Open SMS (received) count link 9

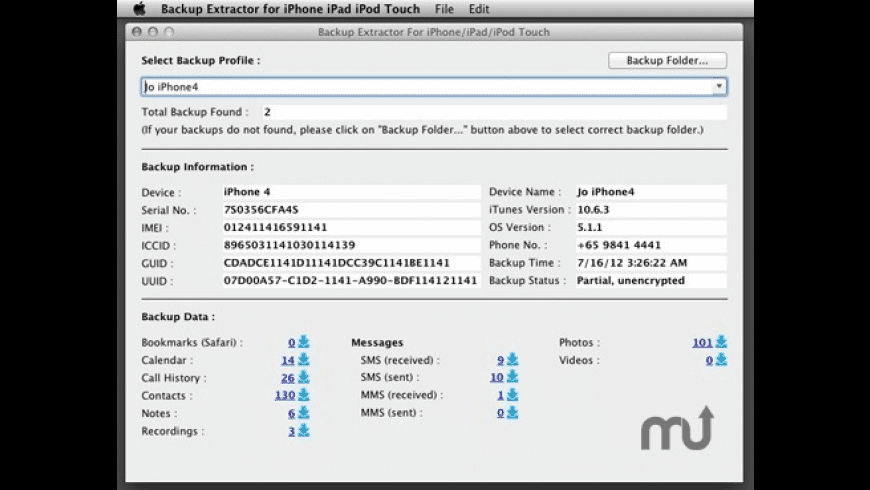[500, 361]
